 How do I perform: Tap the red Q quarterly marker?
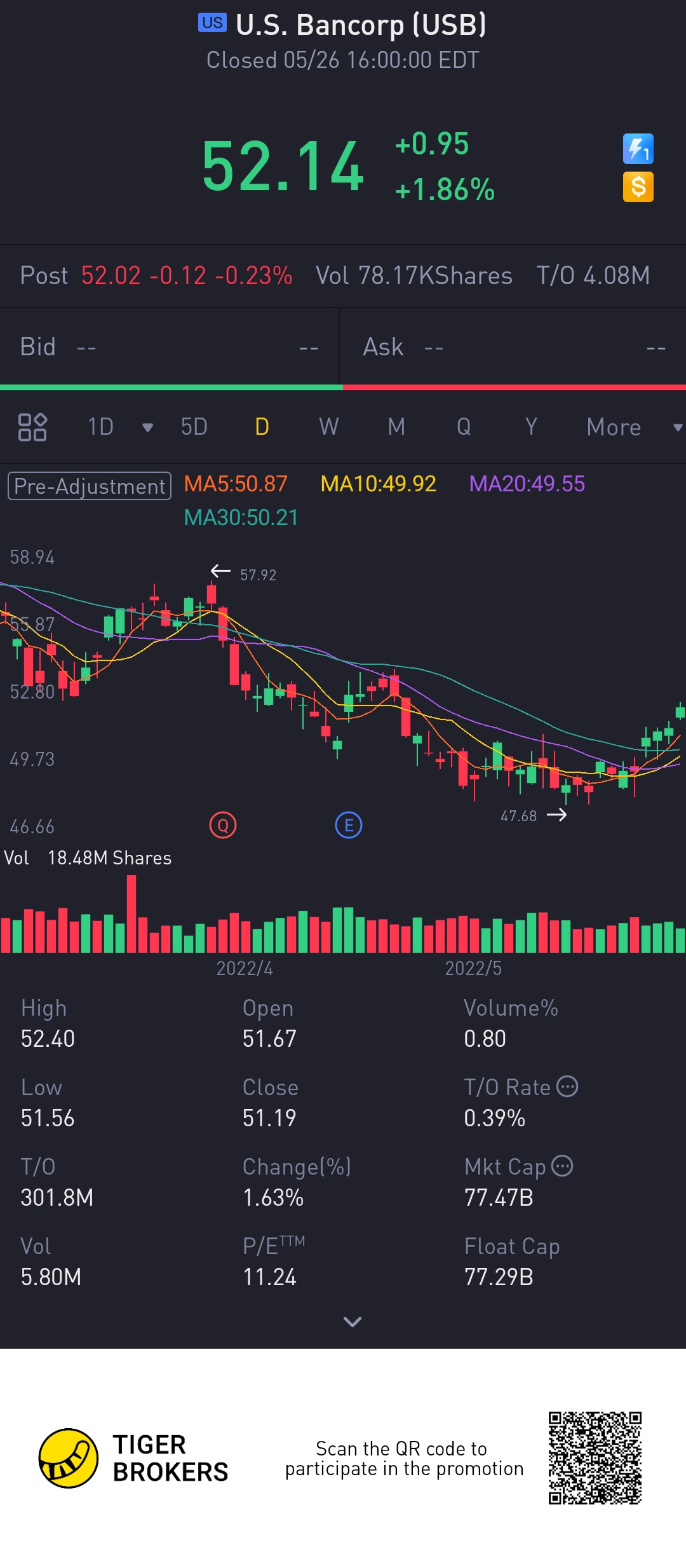(222, 826)
